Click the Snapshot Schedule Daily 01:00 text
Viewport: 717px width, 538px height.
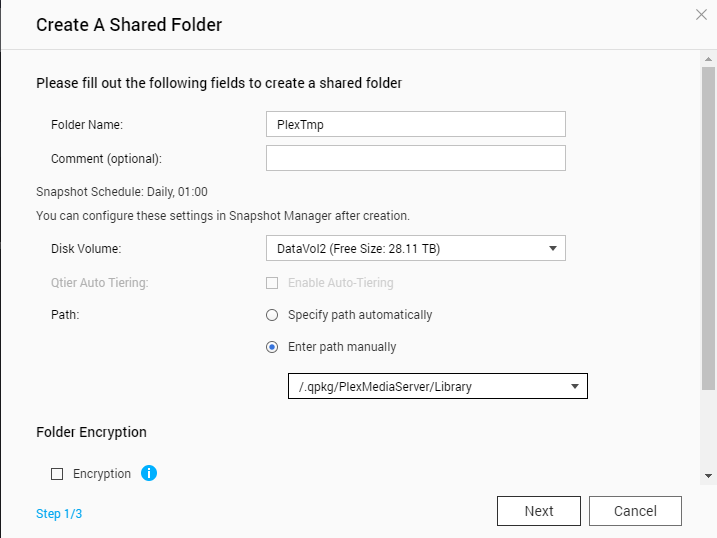(x=121, y=191)
